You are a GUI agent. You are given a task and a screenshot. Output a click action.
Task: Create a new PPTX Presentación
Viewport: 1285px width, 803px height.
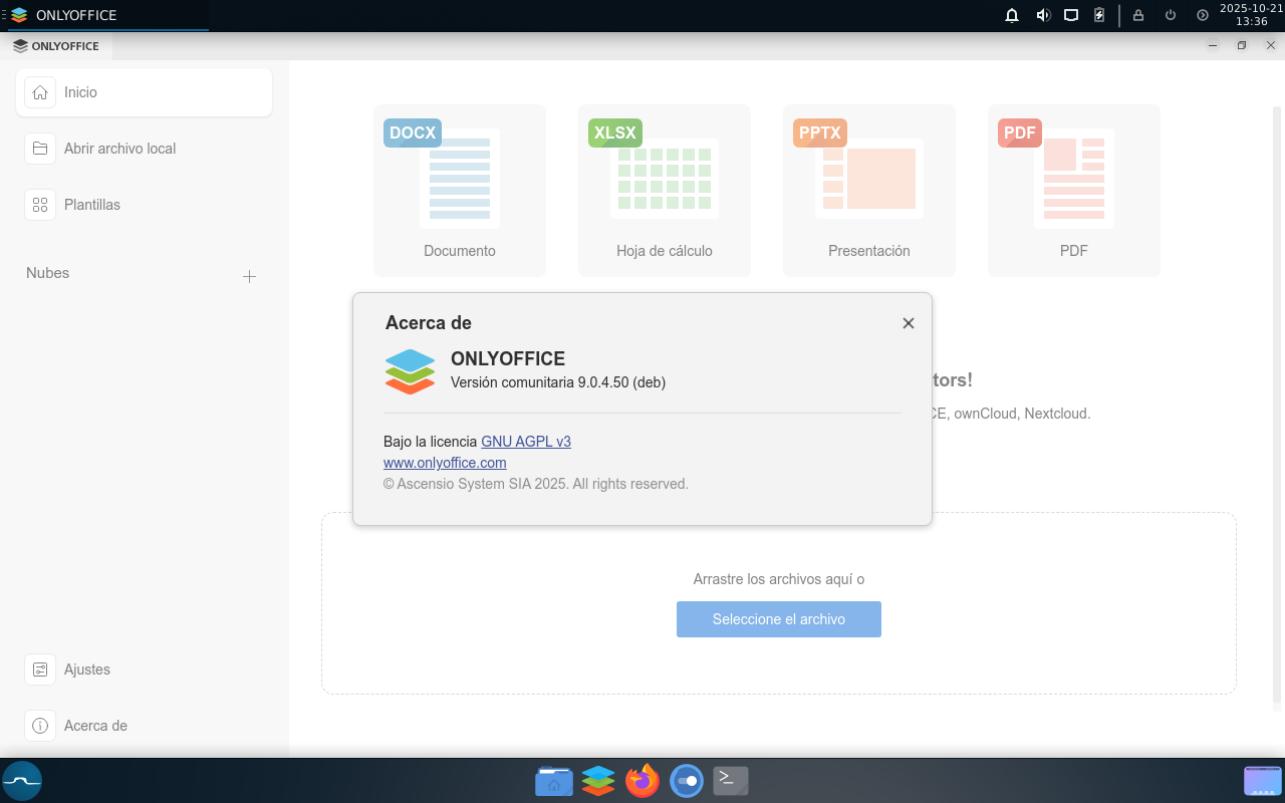[x=868, y=190]
